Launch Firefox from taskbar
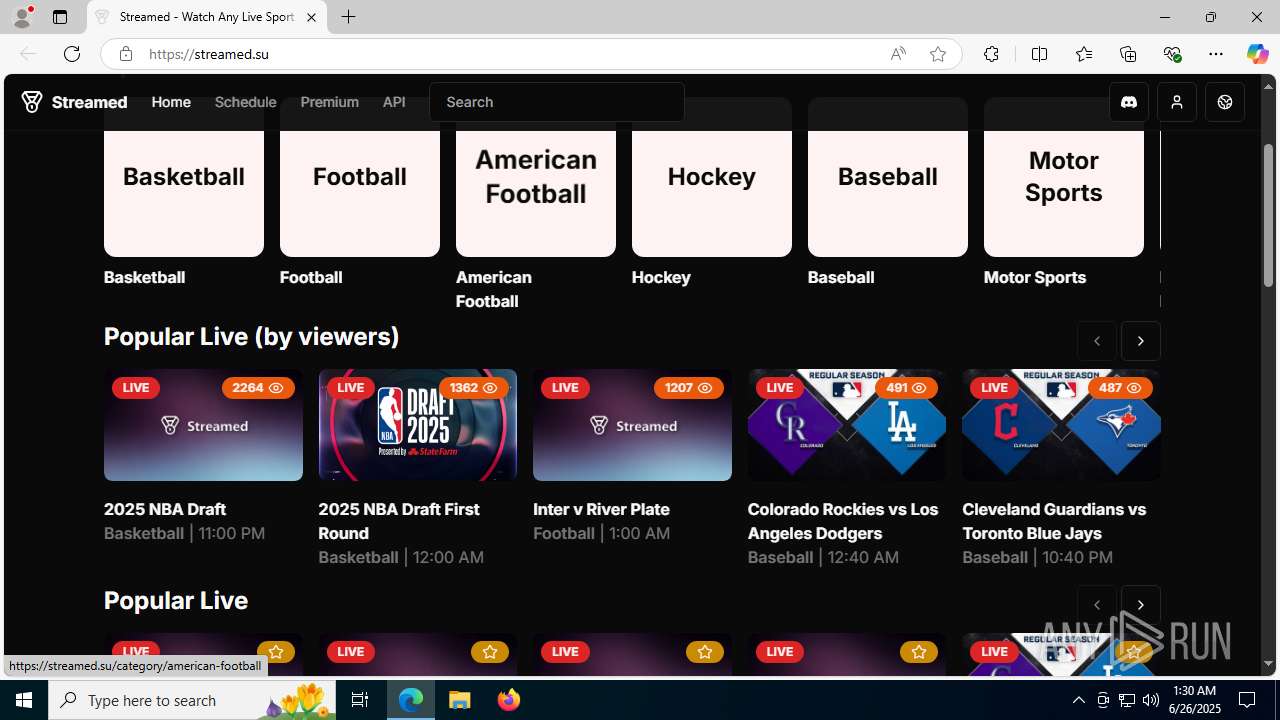Image resolution: width=1280 pixels, height=720 pixels. point(509,700)
